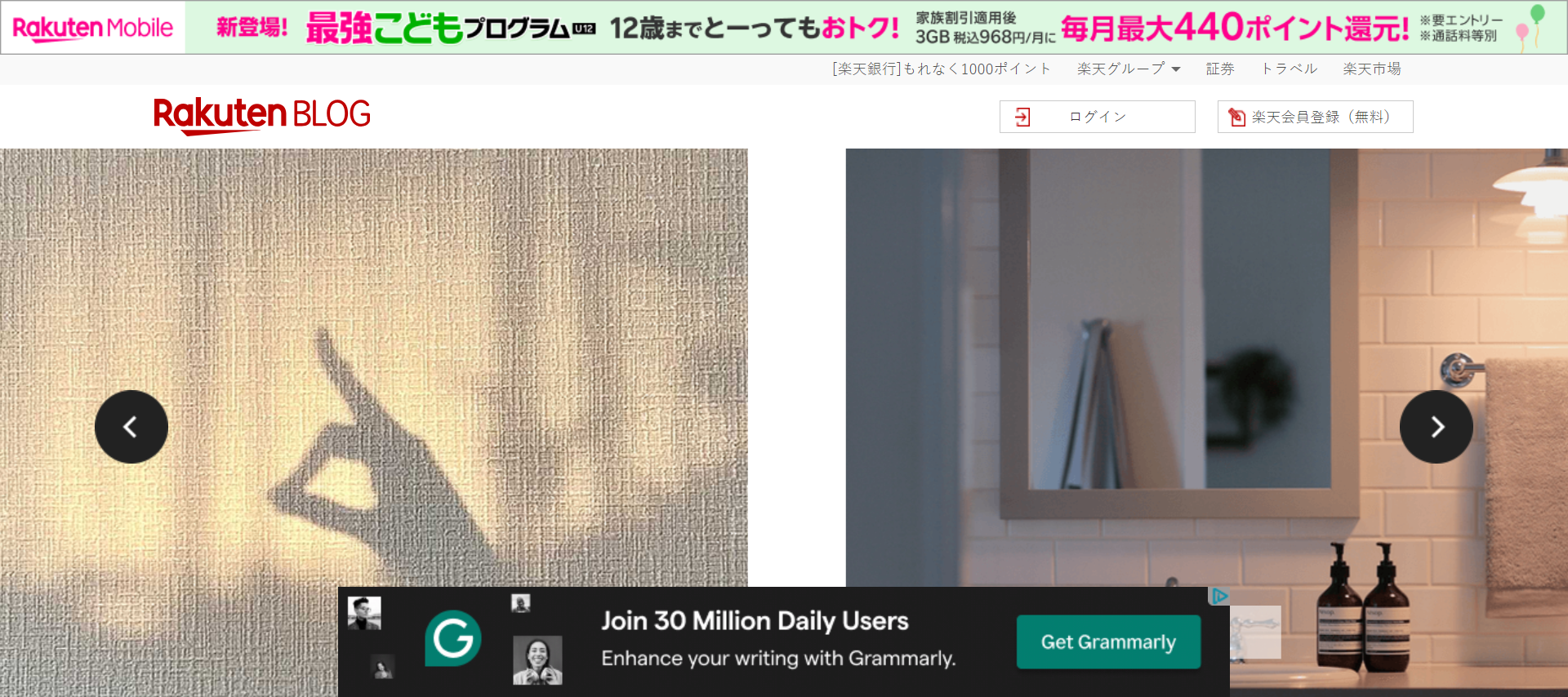Click the smiling woman photo in ad
The image size is (1568, 697).
(537, 660)
